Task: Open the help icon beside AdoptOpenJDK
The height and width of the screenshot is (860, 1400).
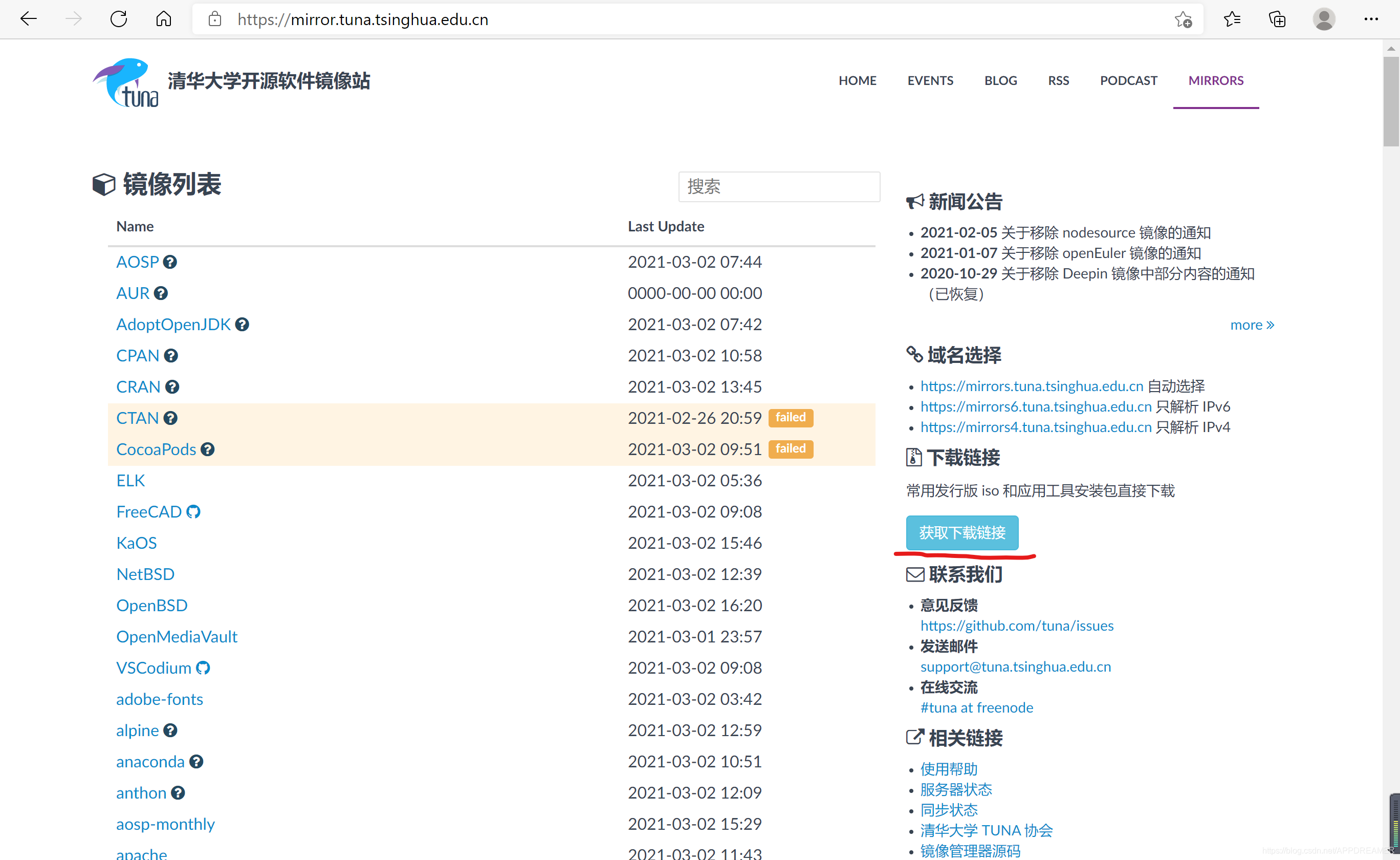Action: pos(242,325)
